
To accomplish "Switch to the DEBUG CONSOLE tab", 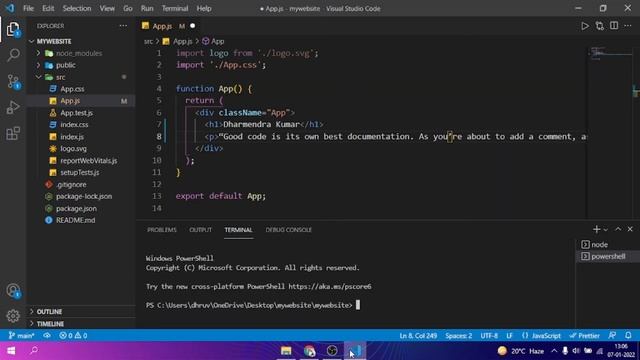I will click(288, 230).
